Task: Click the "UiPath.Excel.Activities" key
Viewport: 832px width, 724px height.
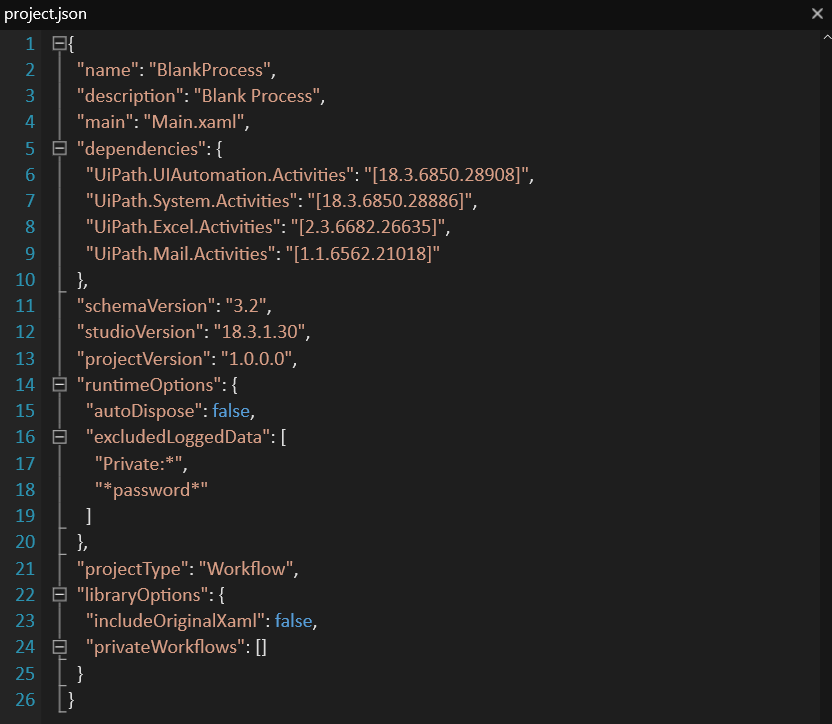Action: click(x=183, y=227)
